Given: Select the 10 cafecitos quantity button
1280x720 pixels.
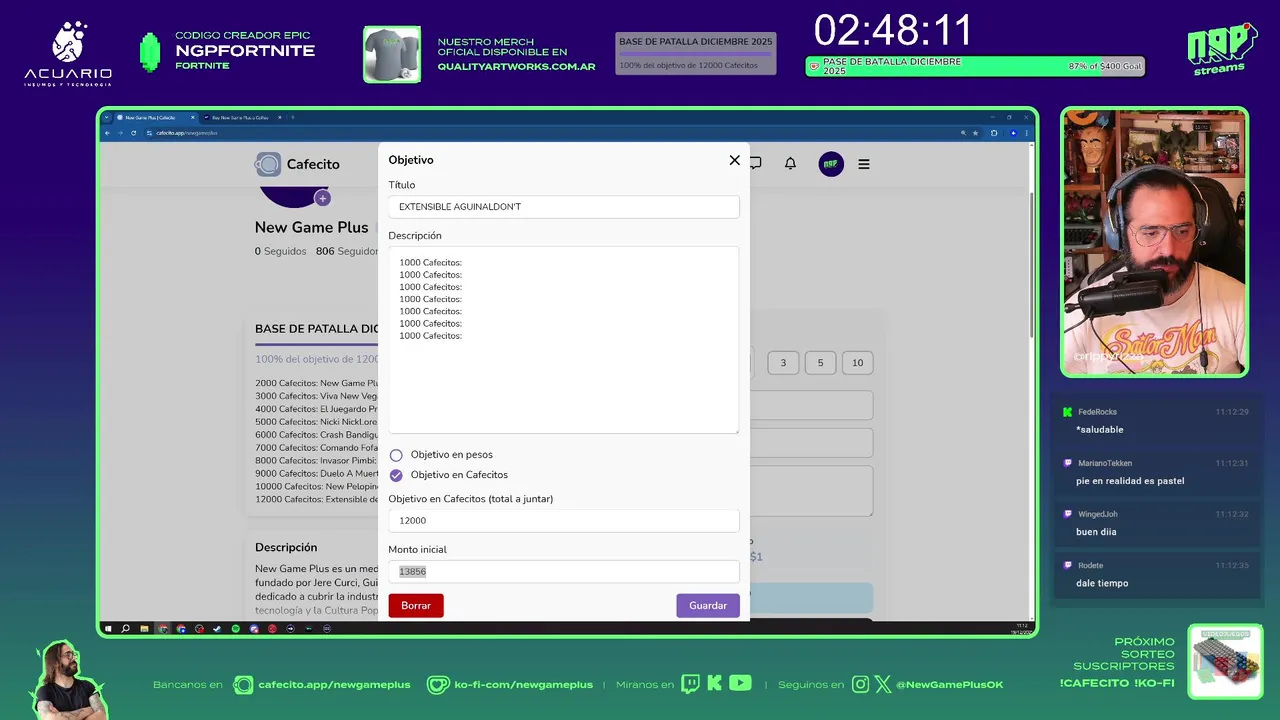Looking at the screenshot, I should coord(857,362).
